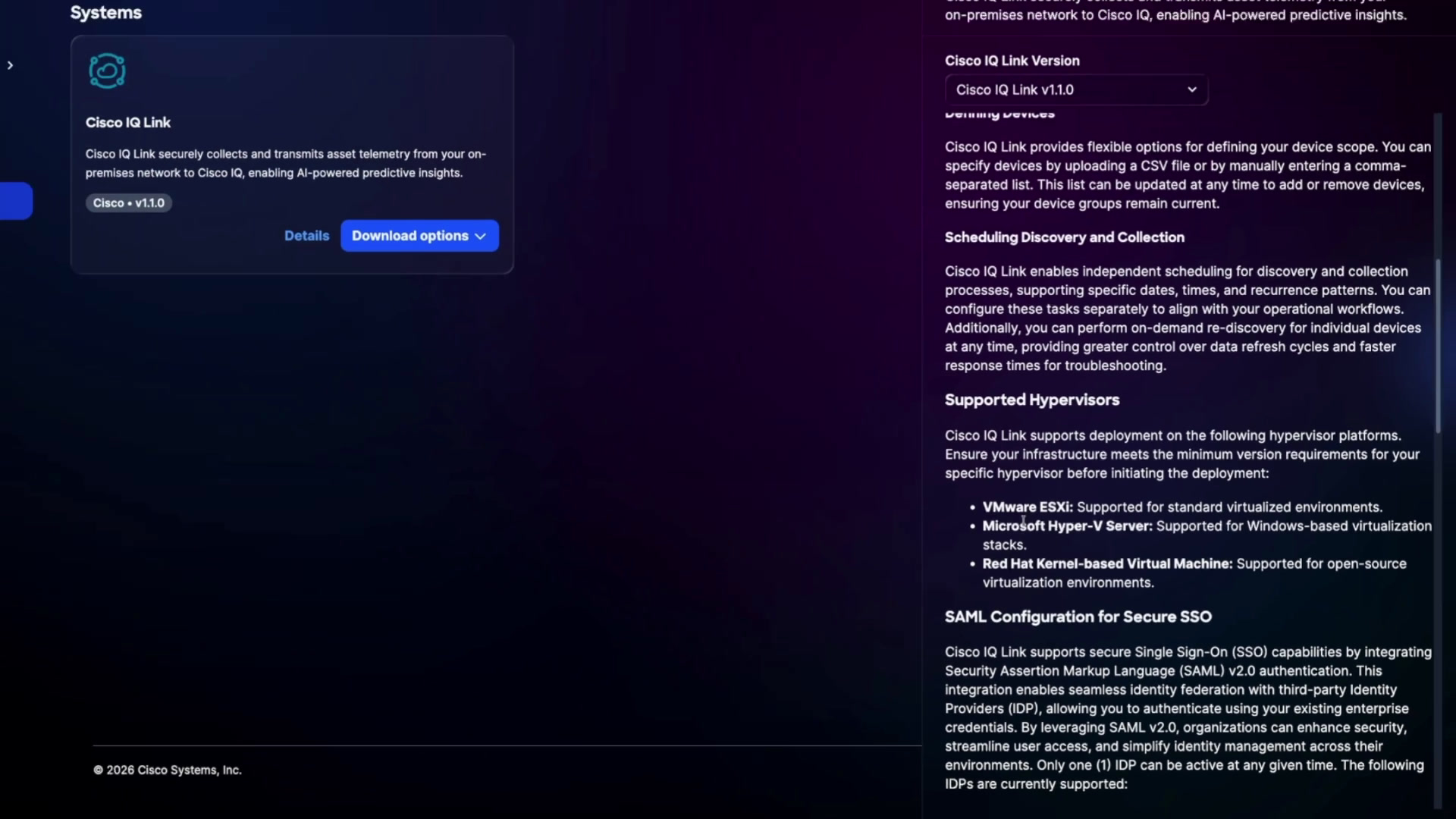Click the Supported Hypervisors heading
The width and height of the screenshot is (1456, 819).
(1032, 400)
